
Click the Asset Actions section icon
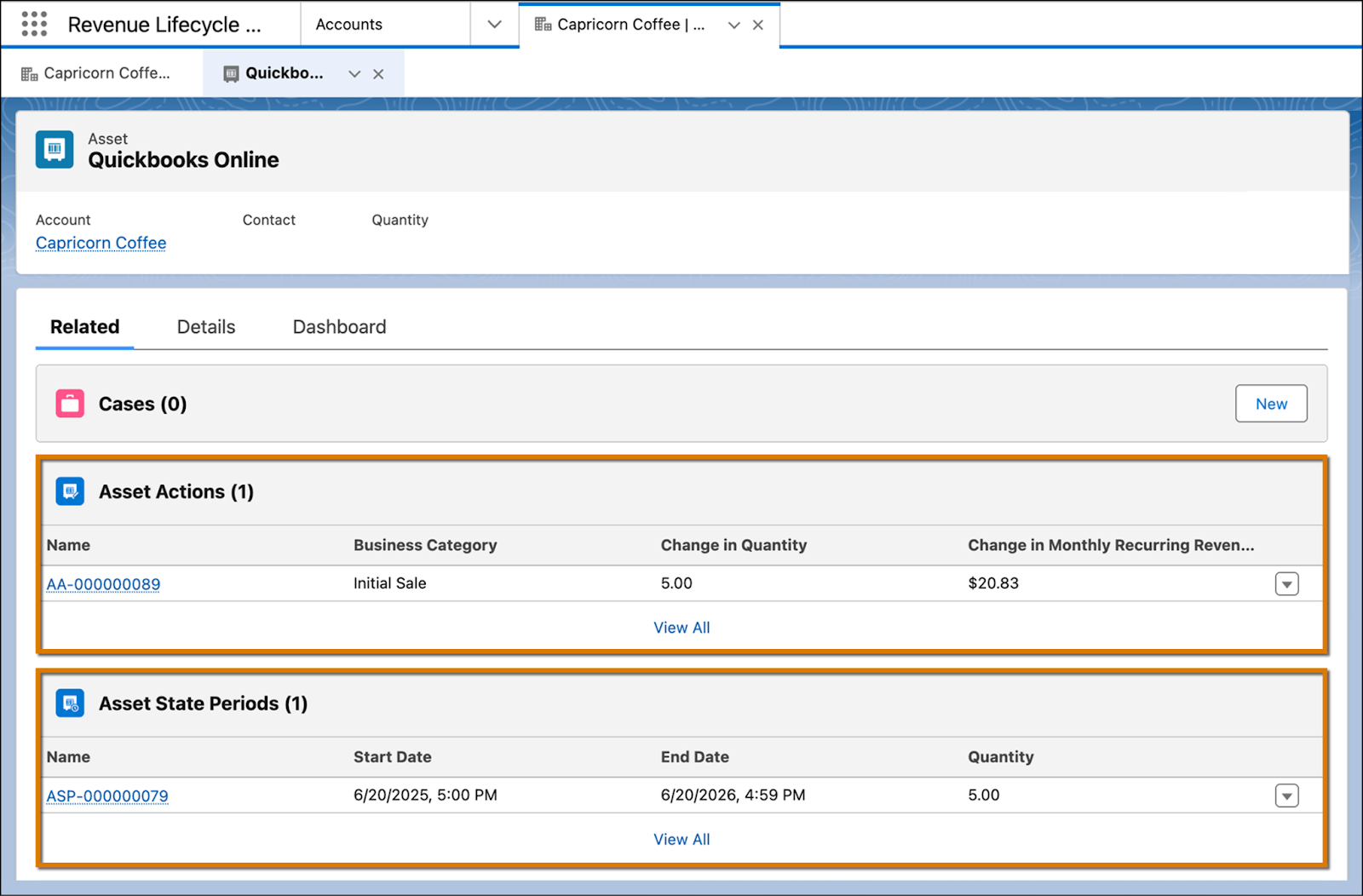70,491
